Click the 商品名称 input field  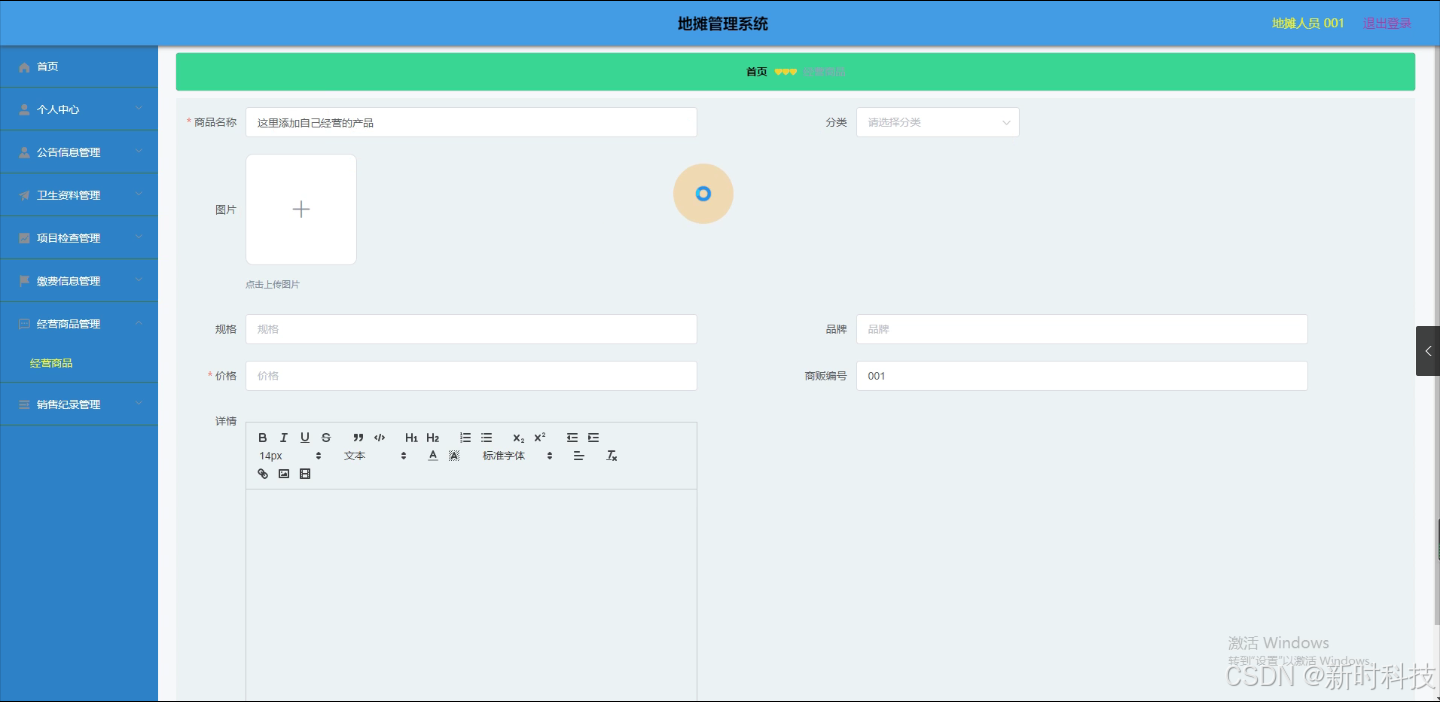(471, 122)
